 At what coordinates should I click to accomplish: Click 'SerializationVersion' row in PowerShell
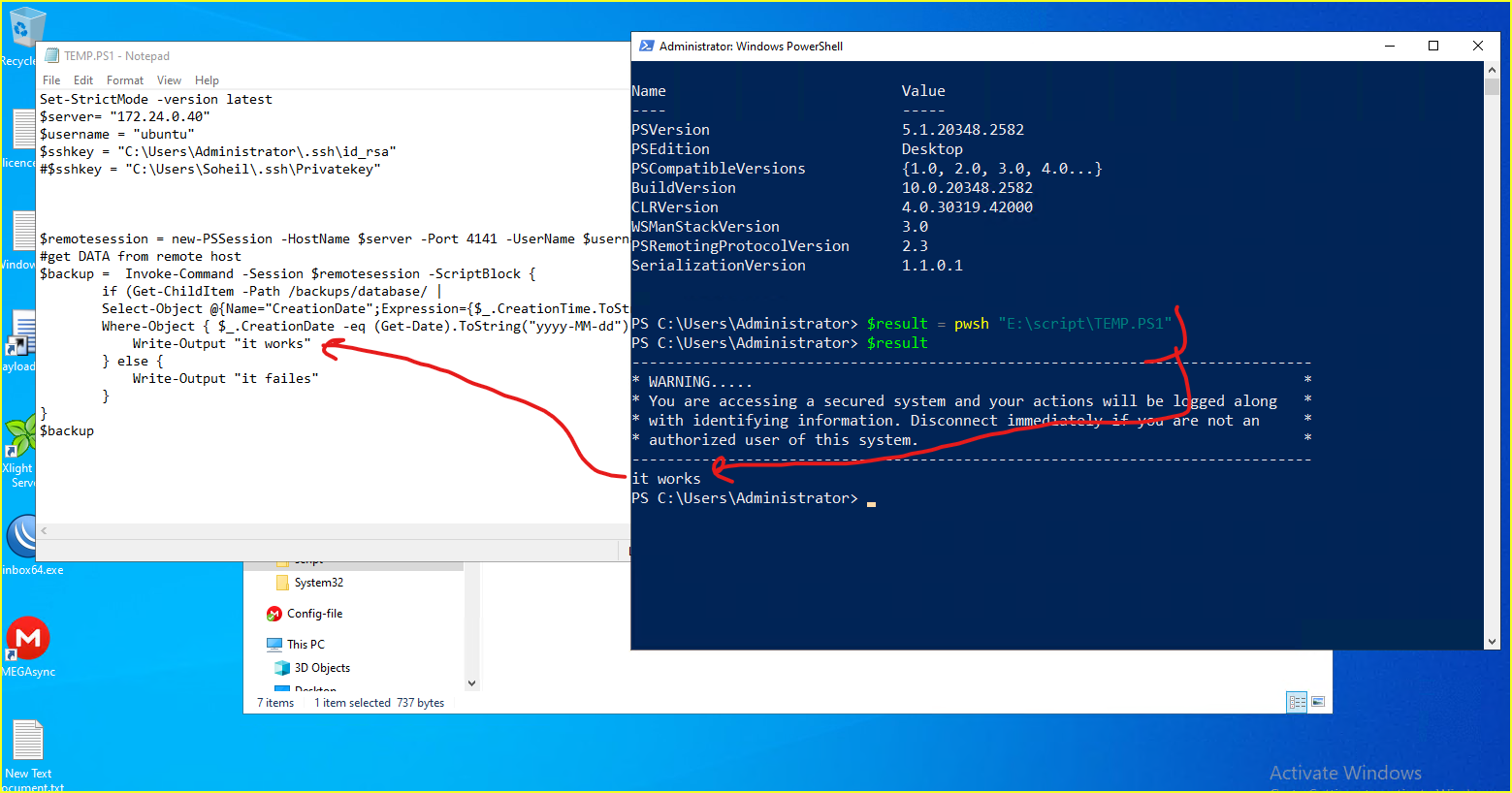pos(796,266)
